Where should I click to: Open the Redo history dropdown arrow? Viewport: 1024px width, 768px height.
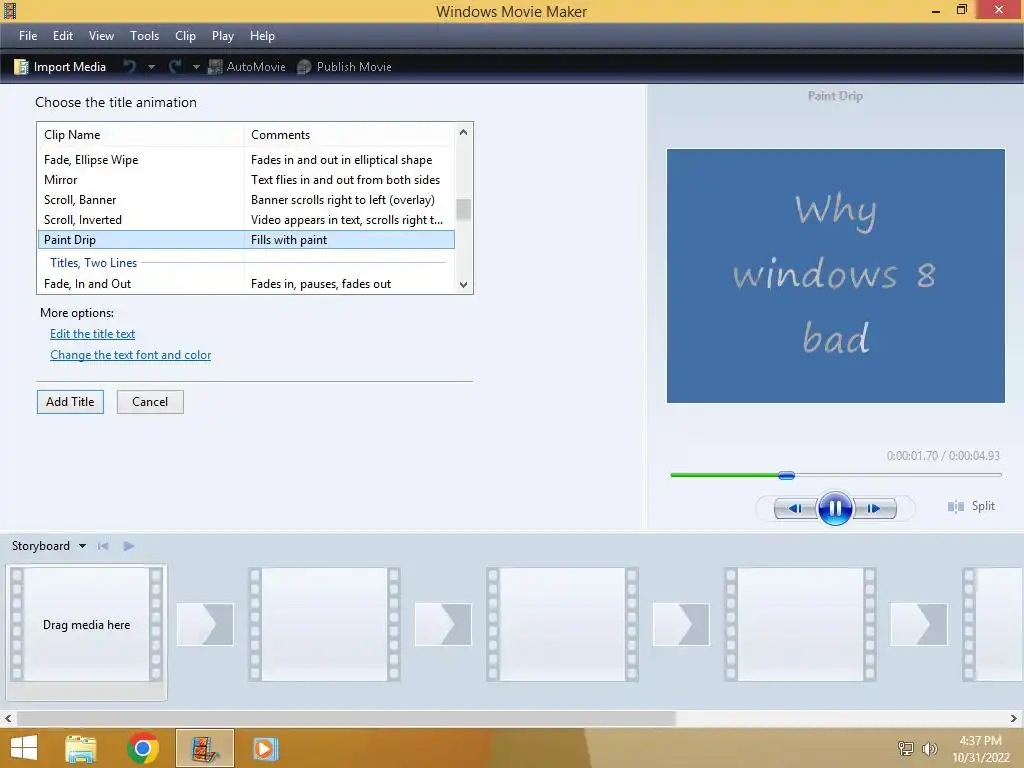(x=196, y=67)
